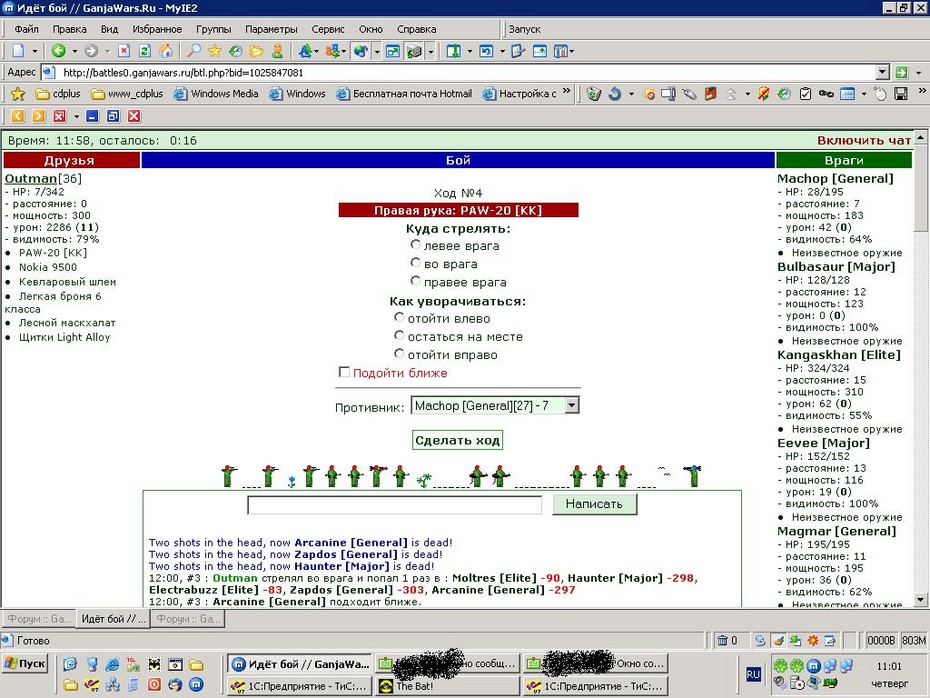Click the 'Включить чат' link
The width and height of the screenshot is (930, 698).
coord(864,141)
